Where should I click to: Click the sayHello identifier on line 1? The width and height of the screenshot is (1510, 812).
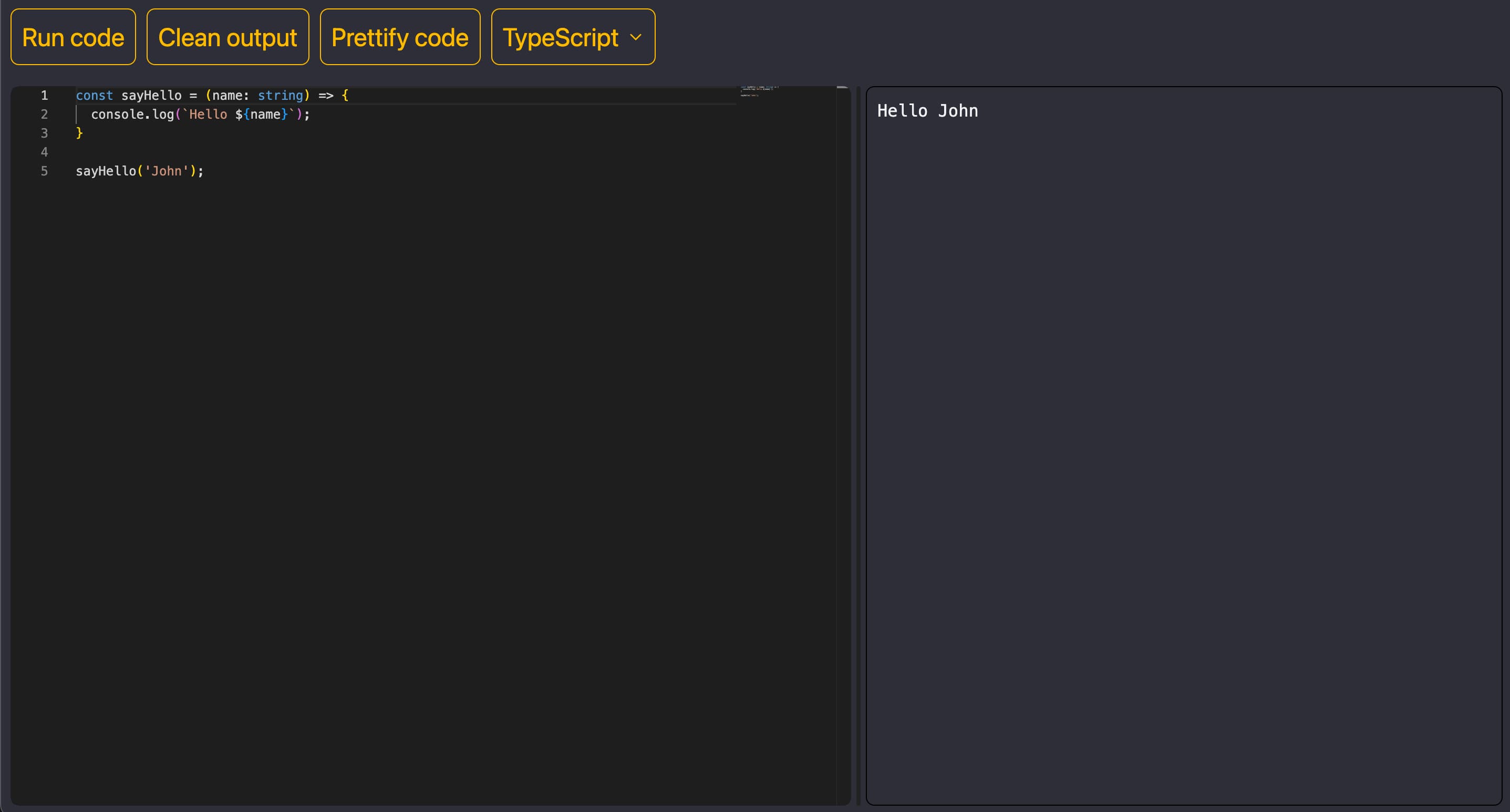[151, 96]
